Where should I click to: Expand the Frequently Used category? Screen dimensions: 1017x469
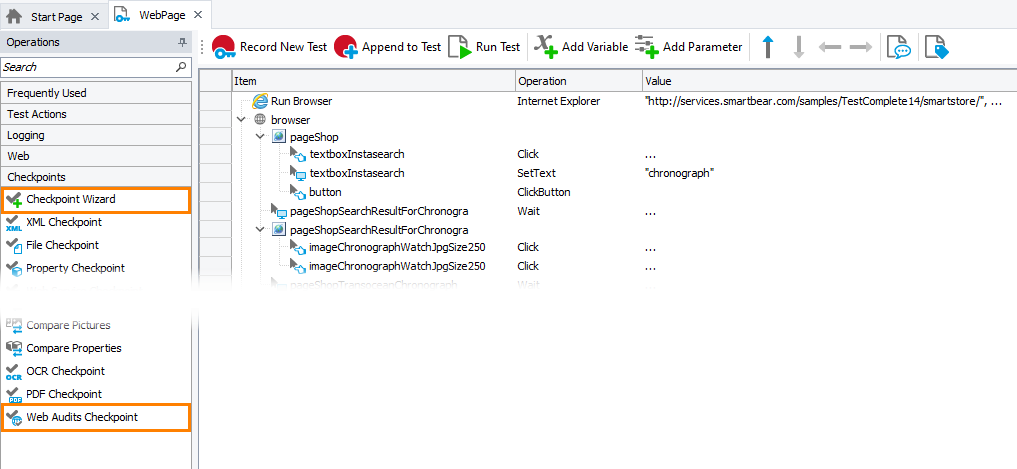(x=96, y=93)
